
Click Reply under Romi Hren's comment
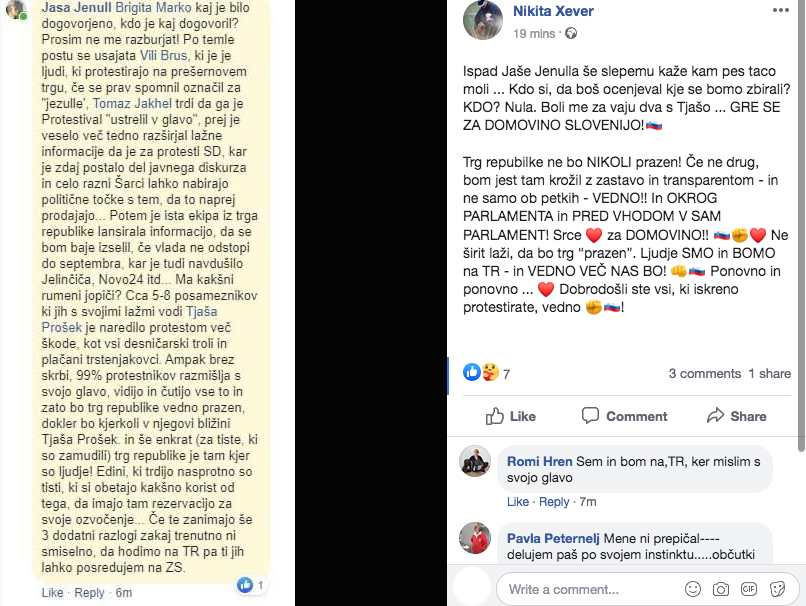tap(554, 502)
